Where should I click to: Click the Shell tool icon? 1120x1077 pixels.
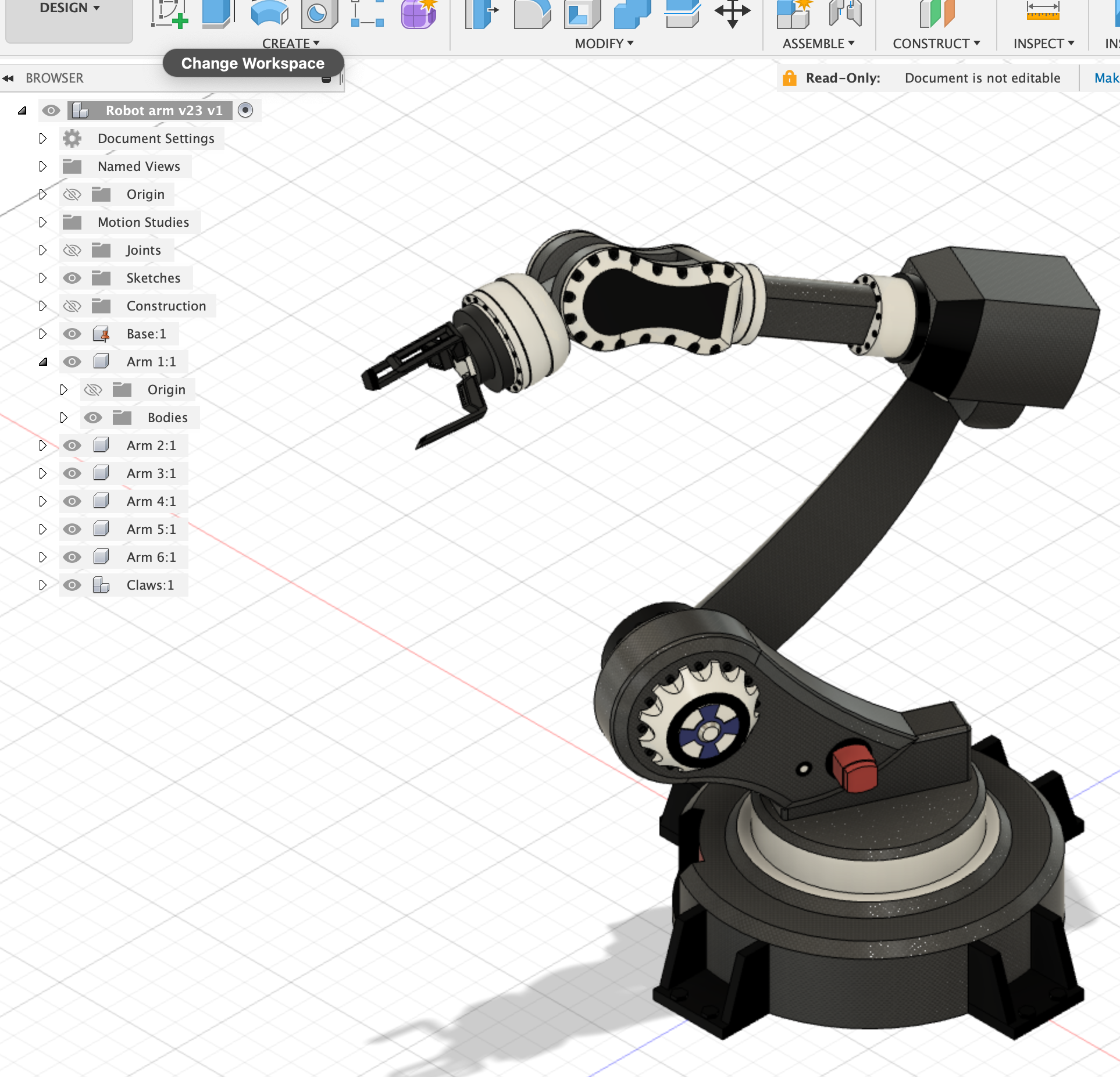click(582, 14)
